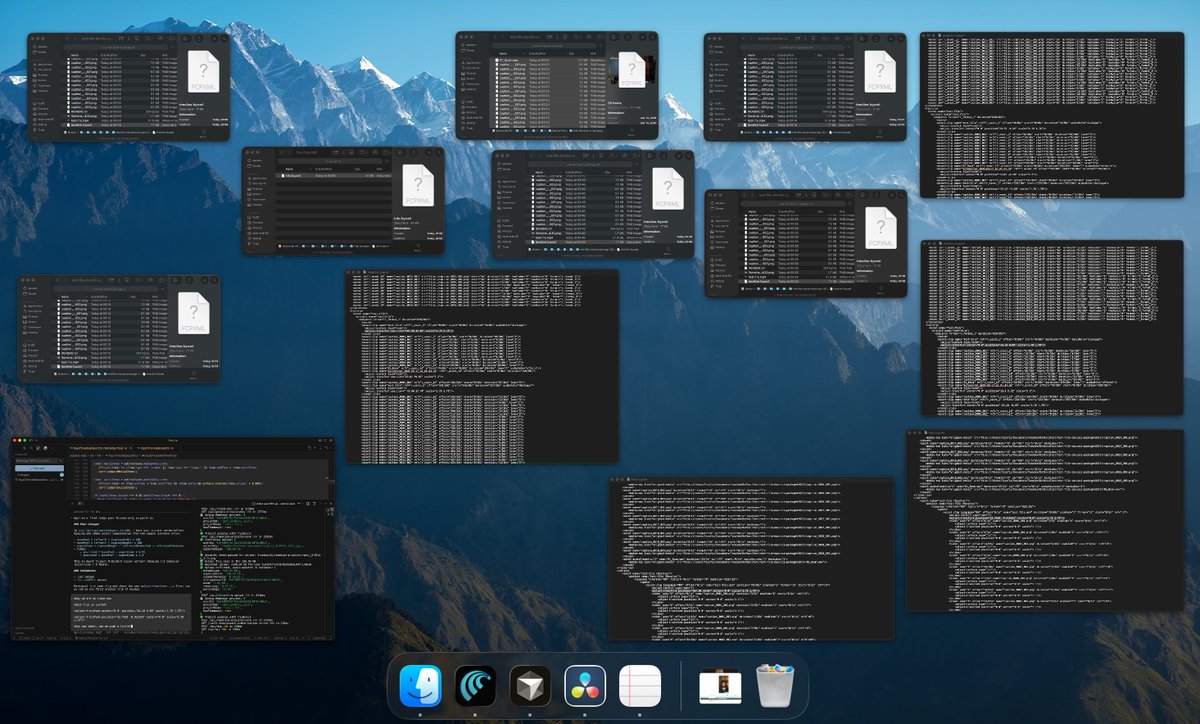Focus the chat input box in the code editor
The height and width of the screenshot is (724, 1200).
(x=131, y=612)
